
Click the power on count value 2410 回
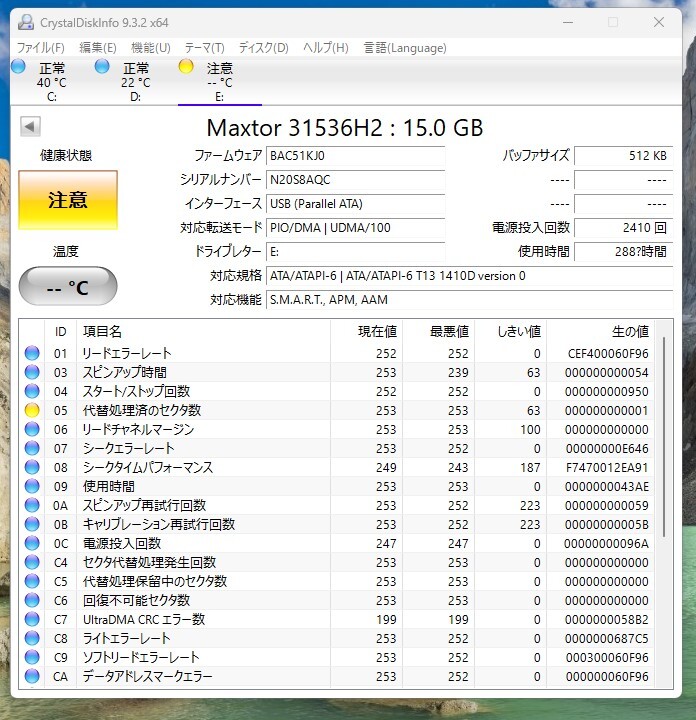click(x=623, y=227)
